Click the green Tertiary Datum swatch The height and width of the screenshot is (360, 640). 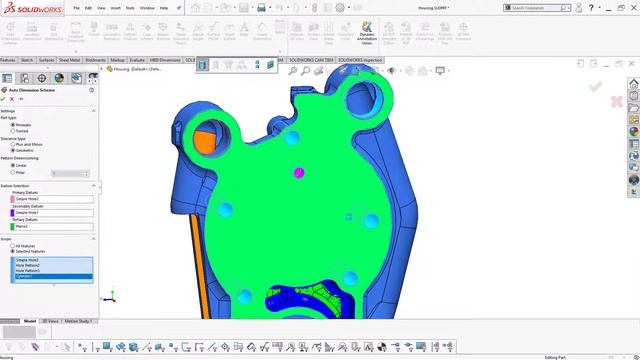pyautogui.click(x=12, y=226)
